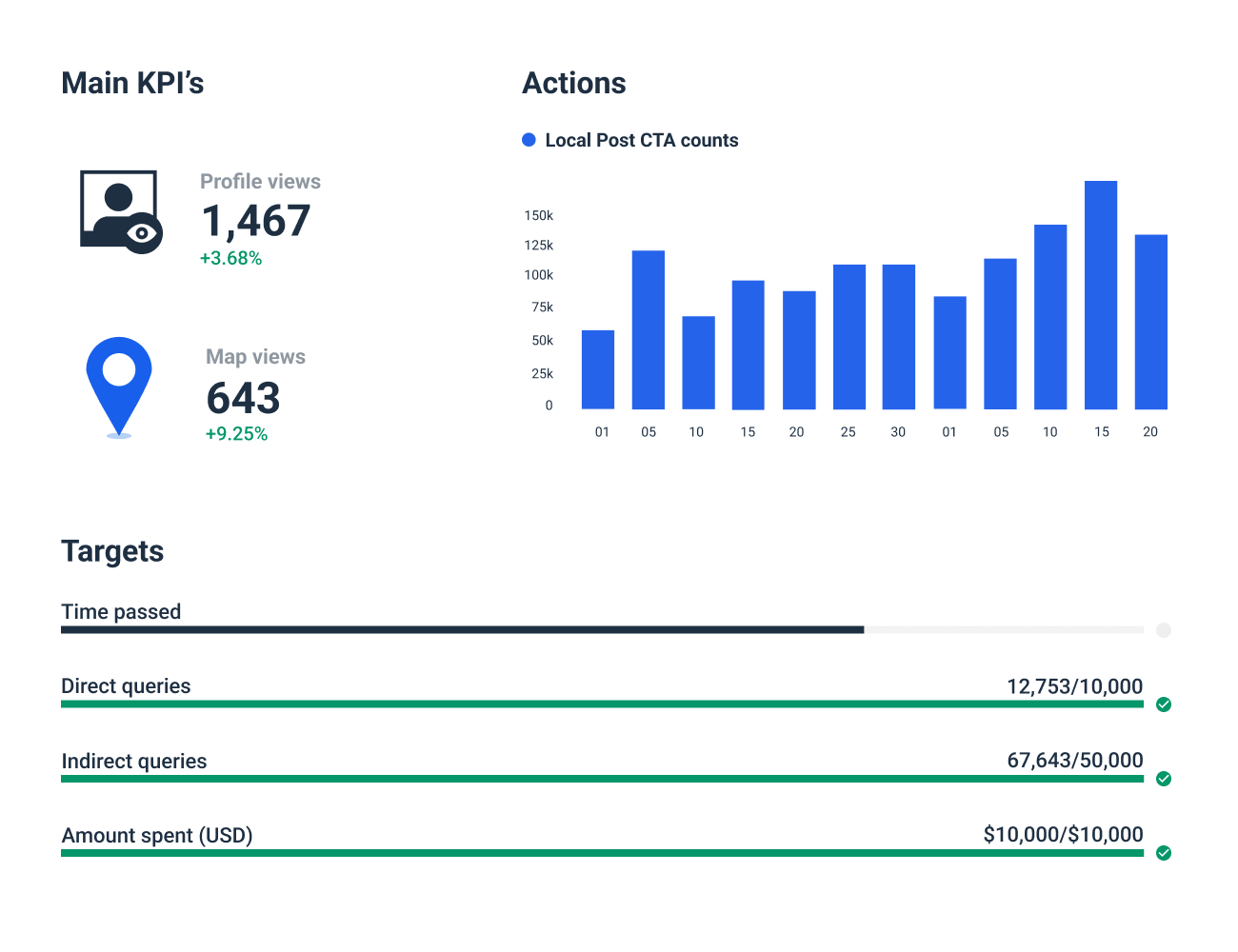Toggle the Local Post CTA counts series visibility
1238x952 pixels.
point(528,139)
